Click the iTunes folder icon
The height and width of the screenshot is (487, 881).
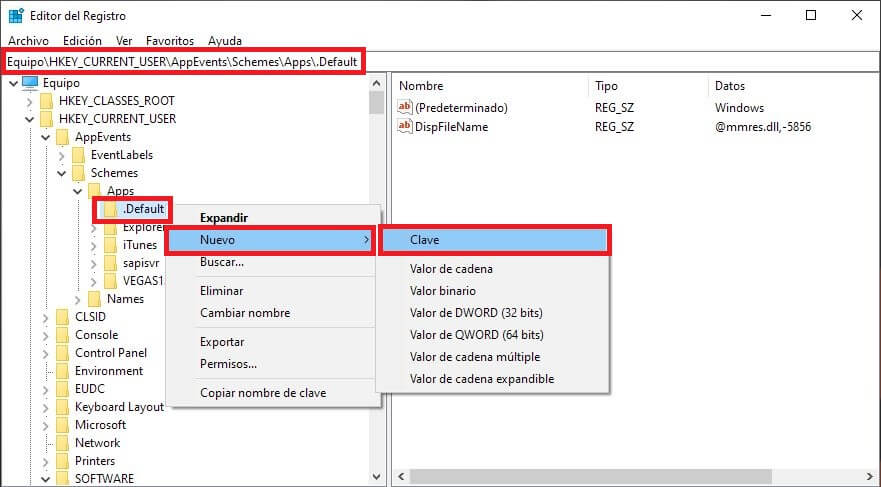click(x=111, y=245)
